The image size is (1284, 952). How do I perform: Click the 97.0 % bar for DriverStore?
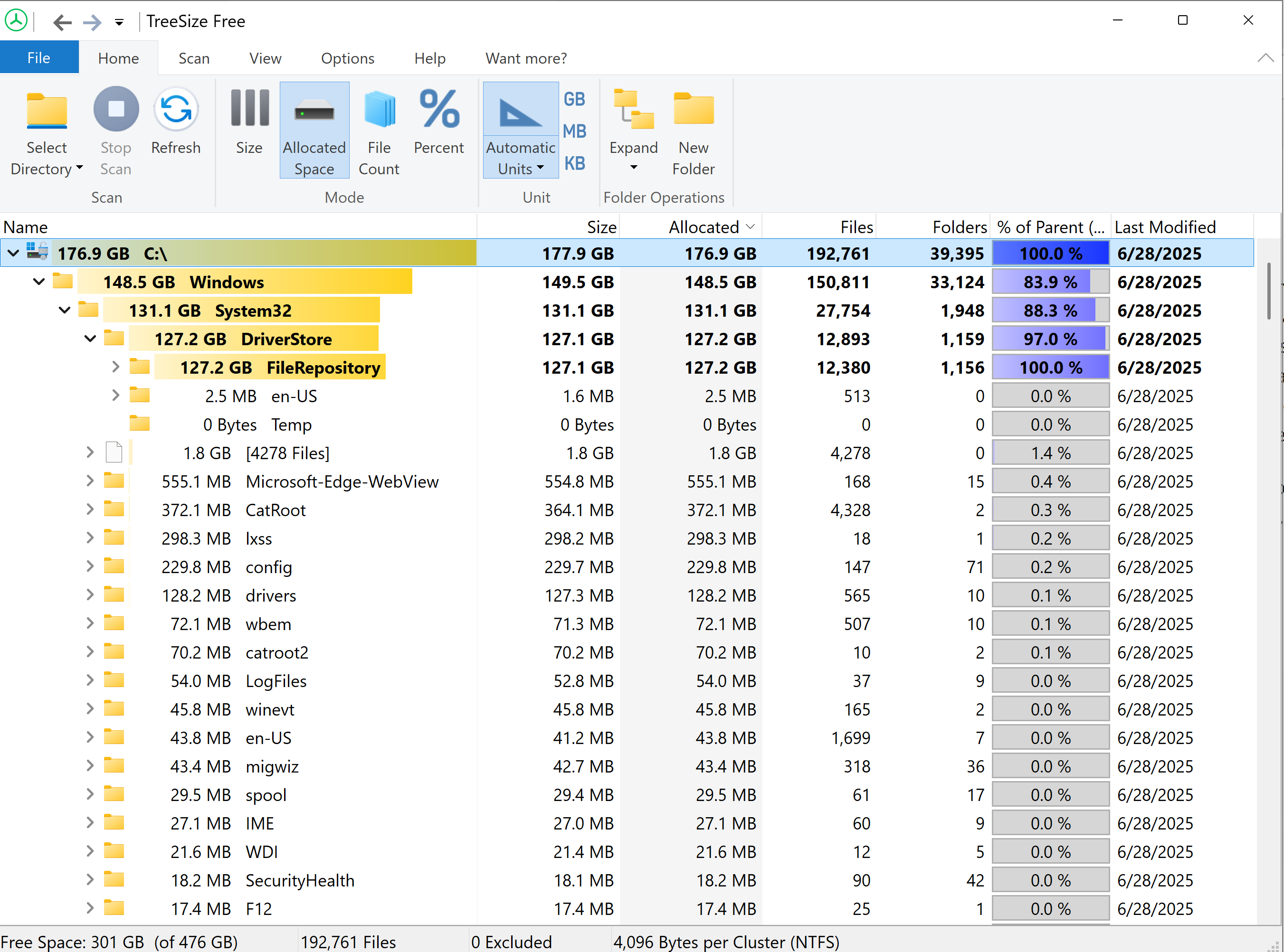pos(1050,339)
